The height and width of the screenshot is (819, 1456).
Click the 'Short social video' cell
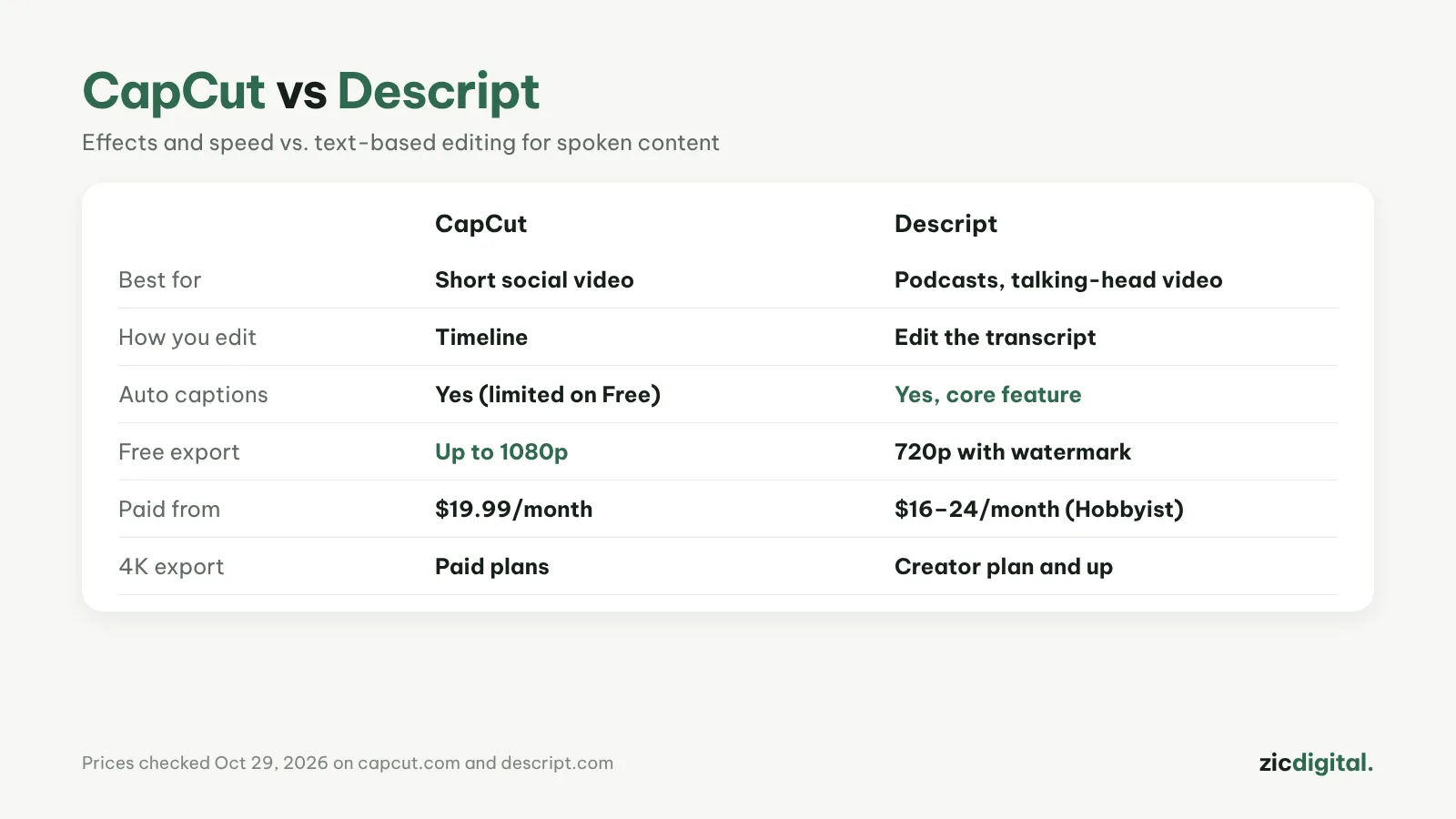(534, 280)
